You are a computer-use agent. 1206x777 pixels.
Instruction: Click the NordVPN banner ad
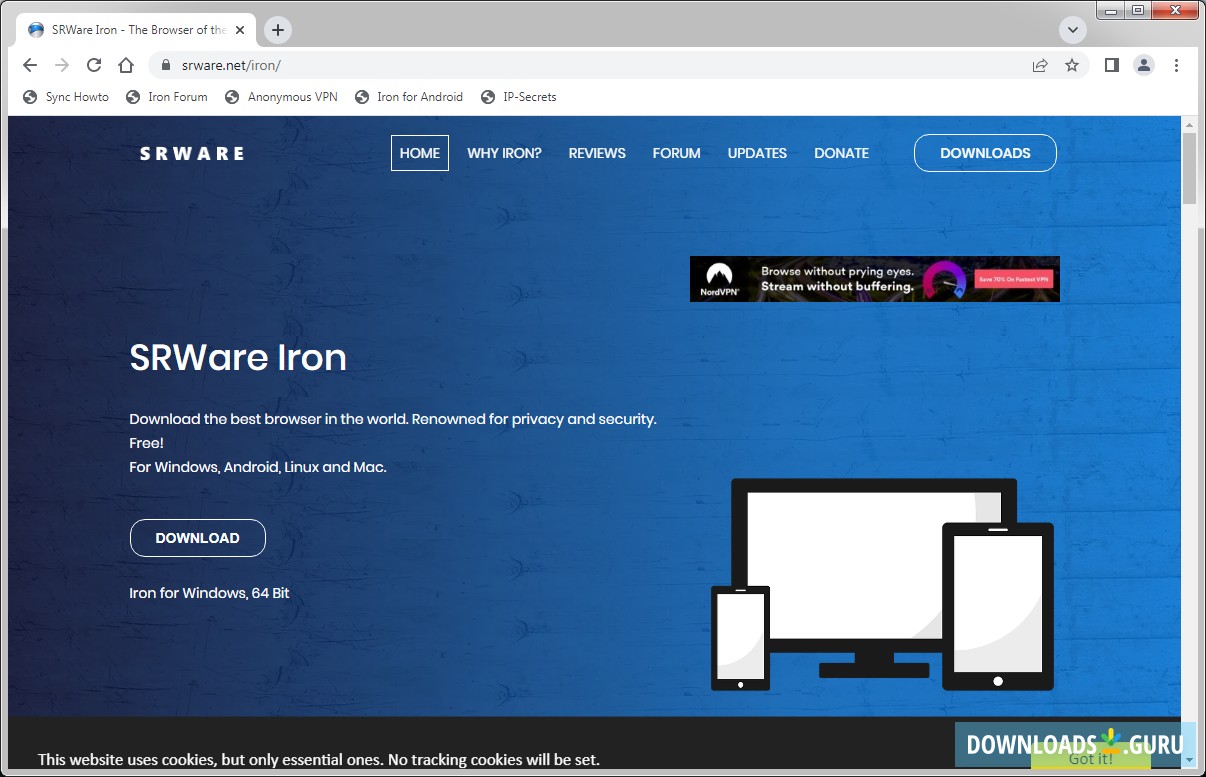874,279
